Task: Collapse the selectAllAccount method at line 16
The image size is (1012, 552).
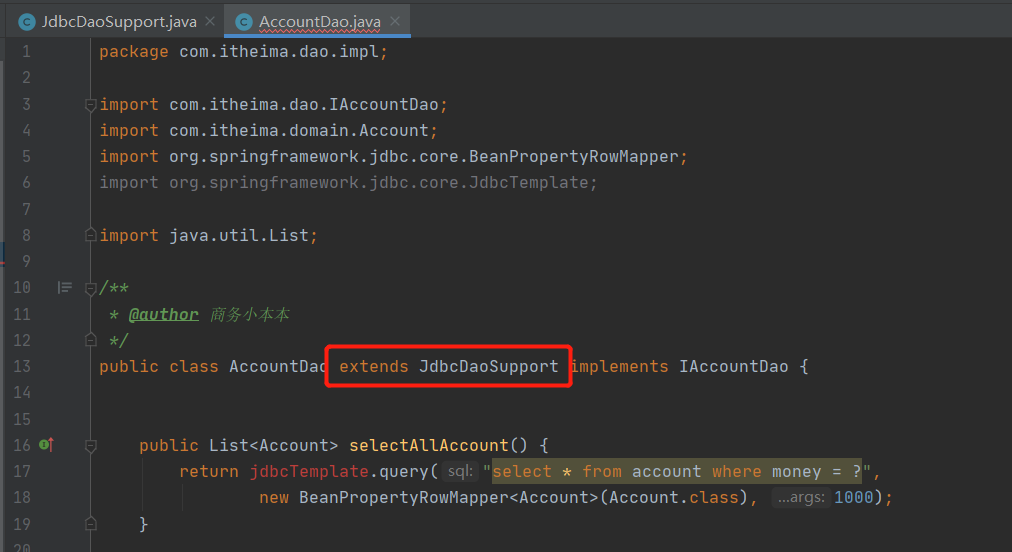Action: (x=91, y=445)
